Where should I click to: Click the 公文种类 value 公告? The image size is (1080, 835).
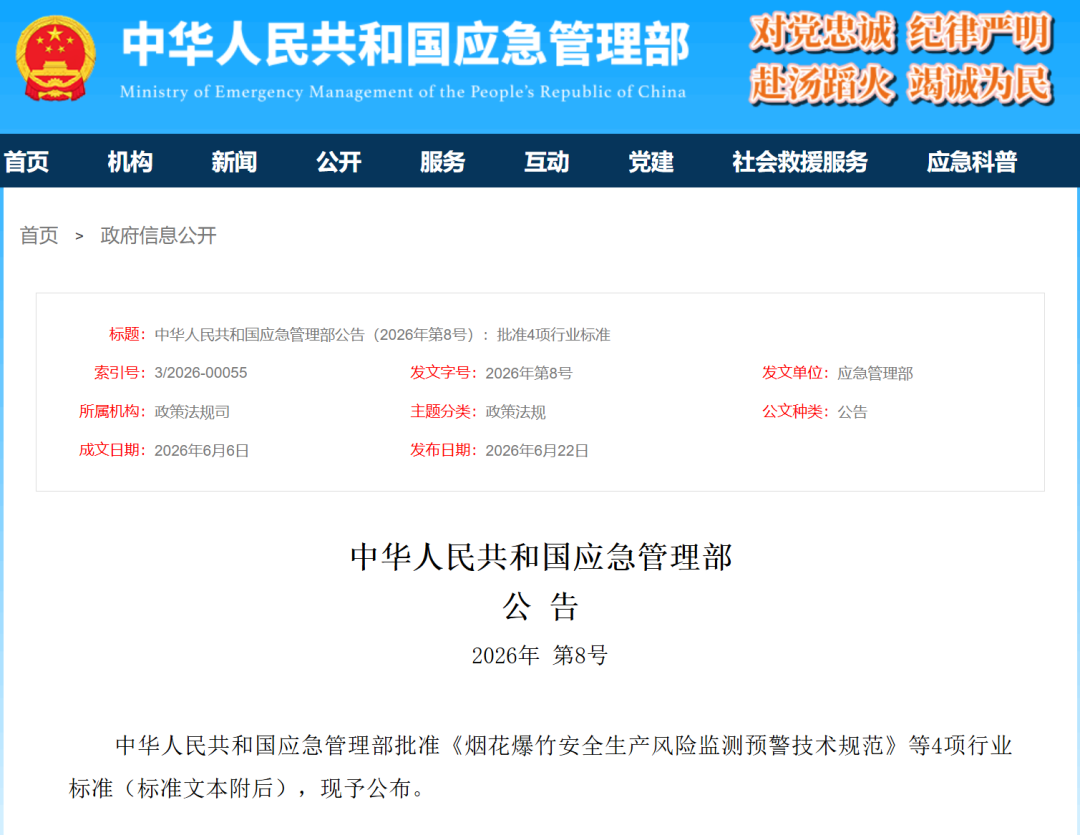(x=852, y=412)
